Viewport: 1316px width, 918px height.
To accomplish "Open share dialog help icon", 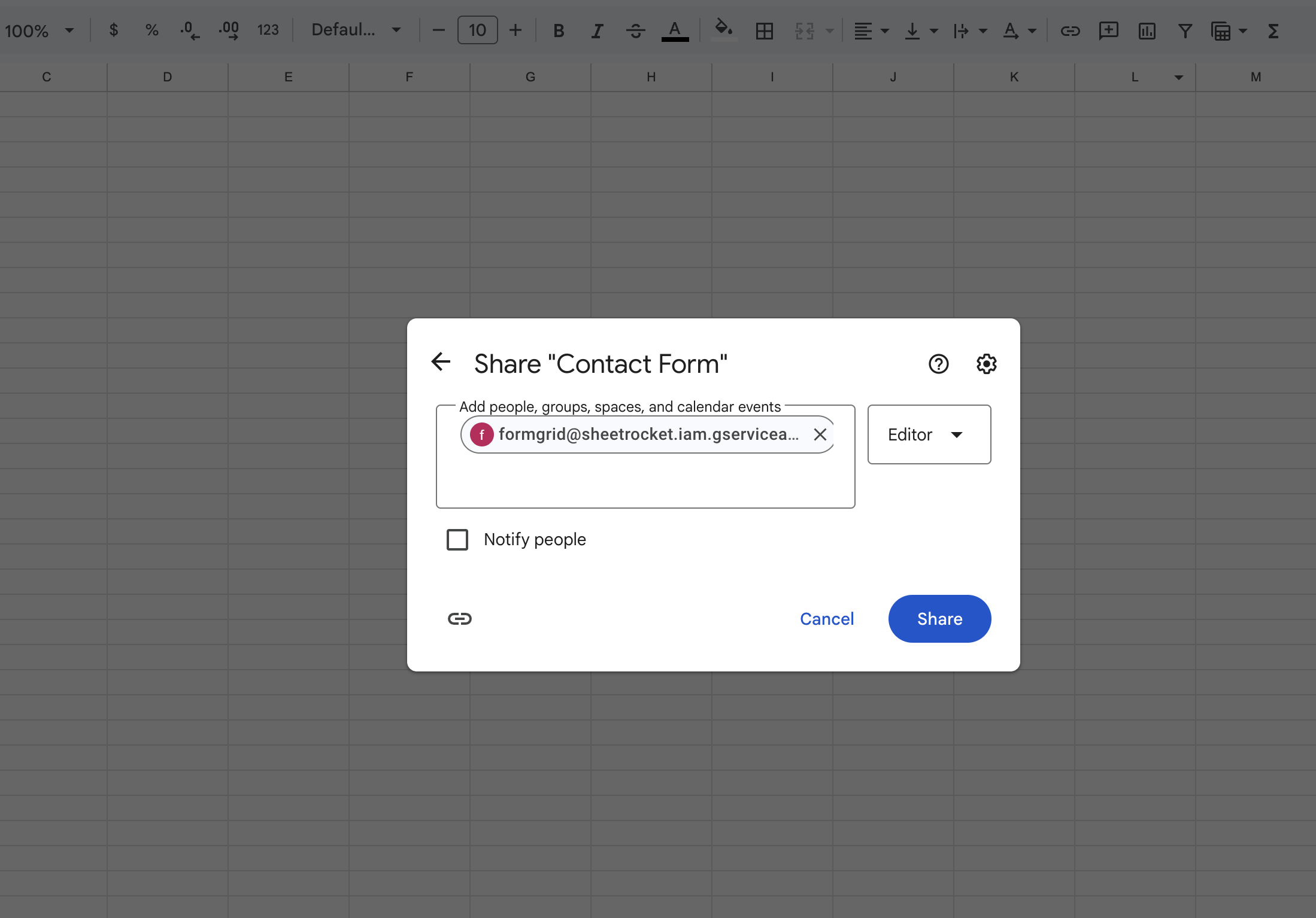I will click(x=938, y=363).
